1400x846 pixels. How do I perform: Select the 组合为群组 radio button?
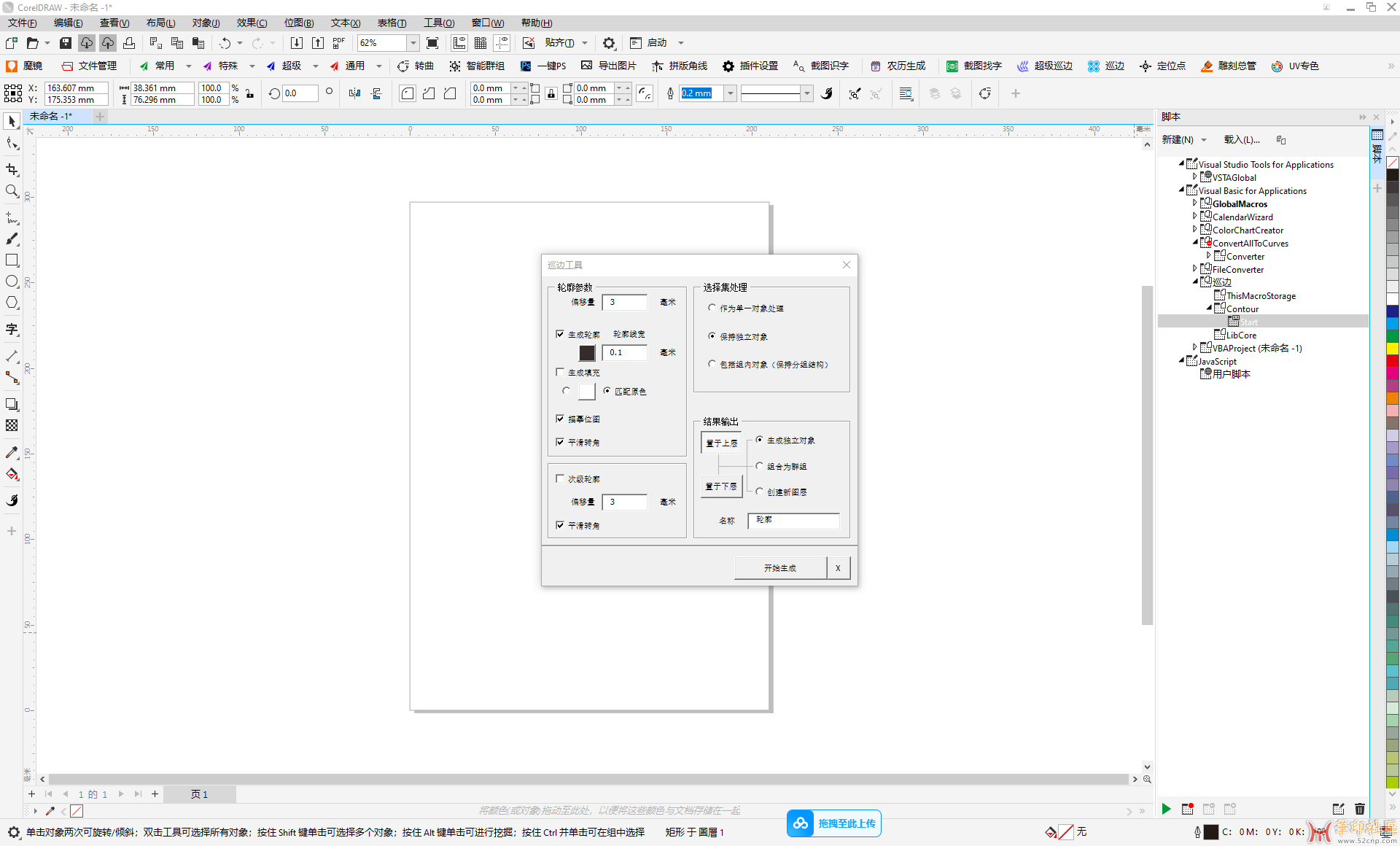click(760, 466)
